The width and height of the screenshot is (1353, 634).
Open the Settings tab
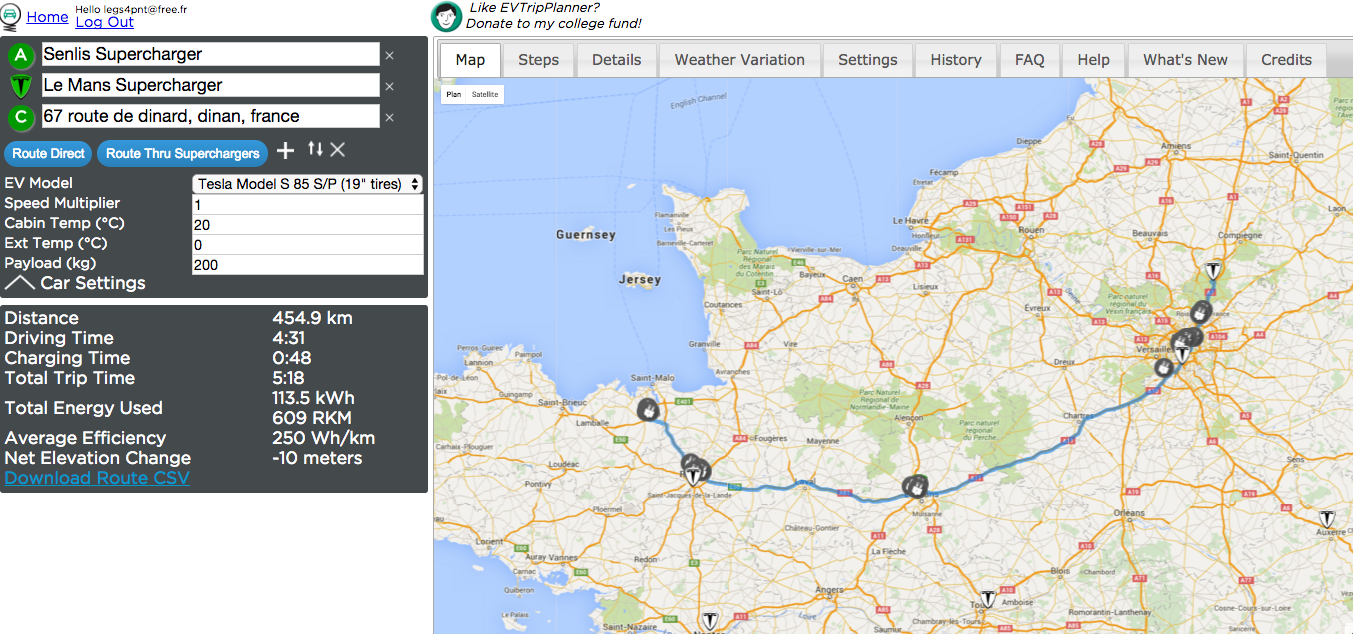click(868, 60)
